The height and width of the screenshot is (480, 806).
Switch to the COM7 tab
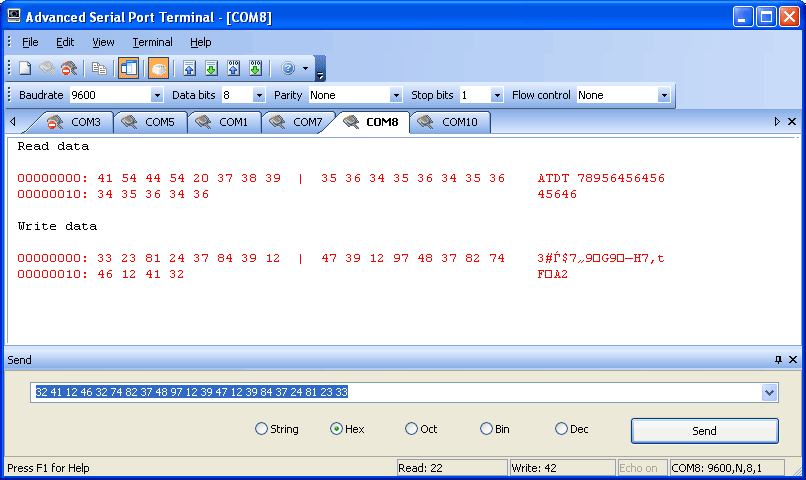(x=298, y=122)
